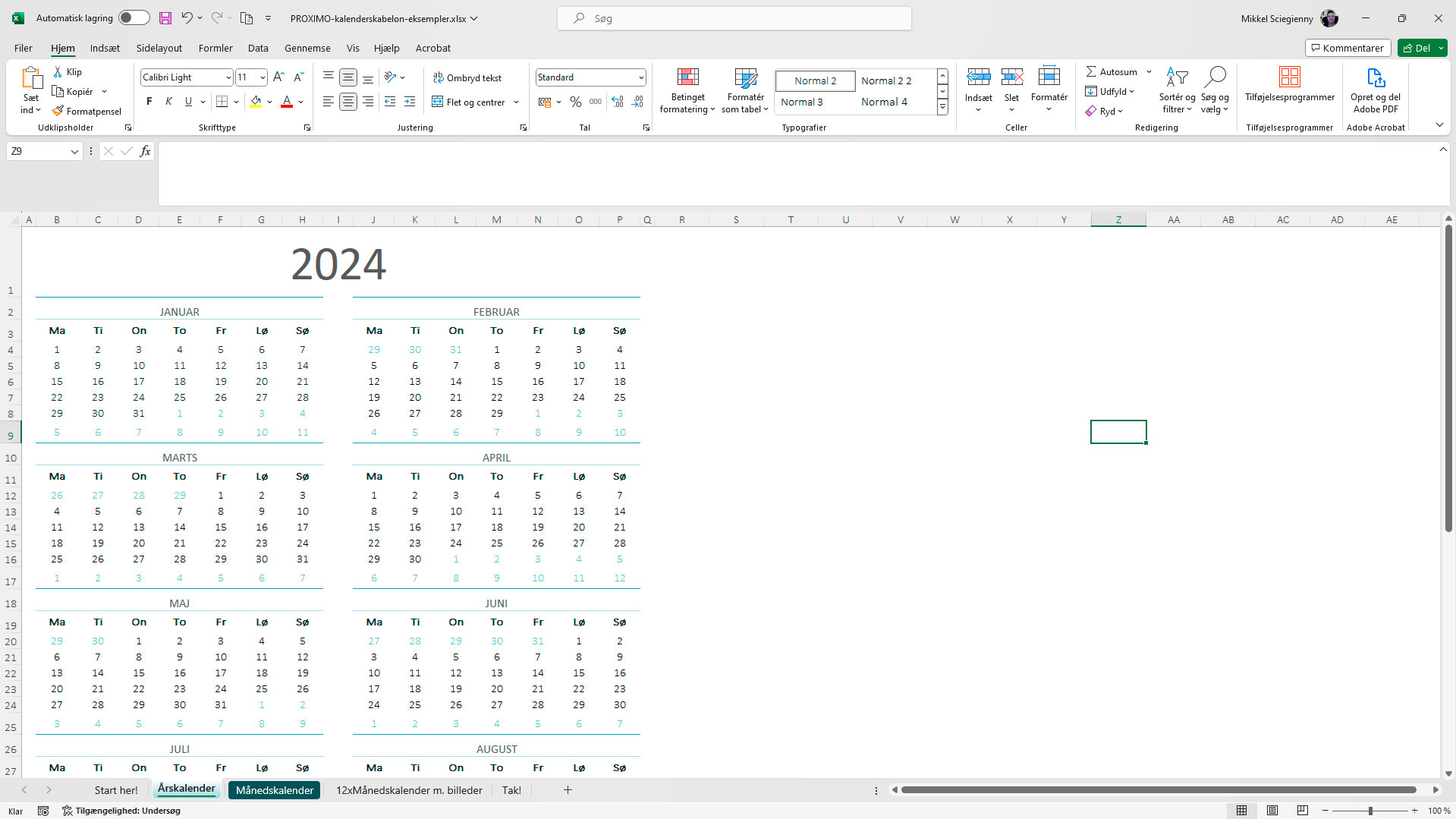Click the Del button

click(1416, 47)
